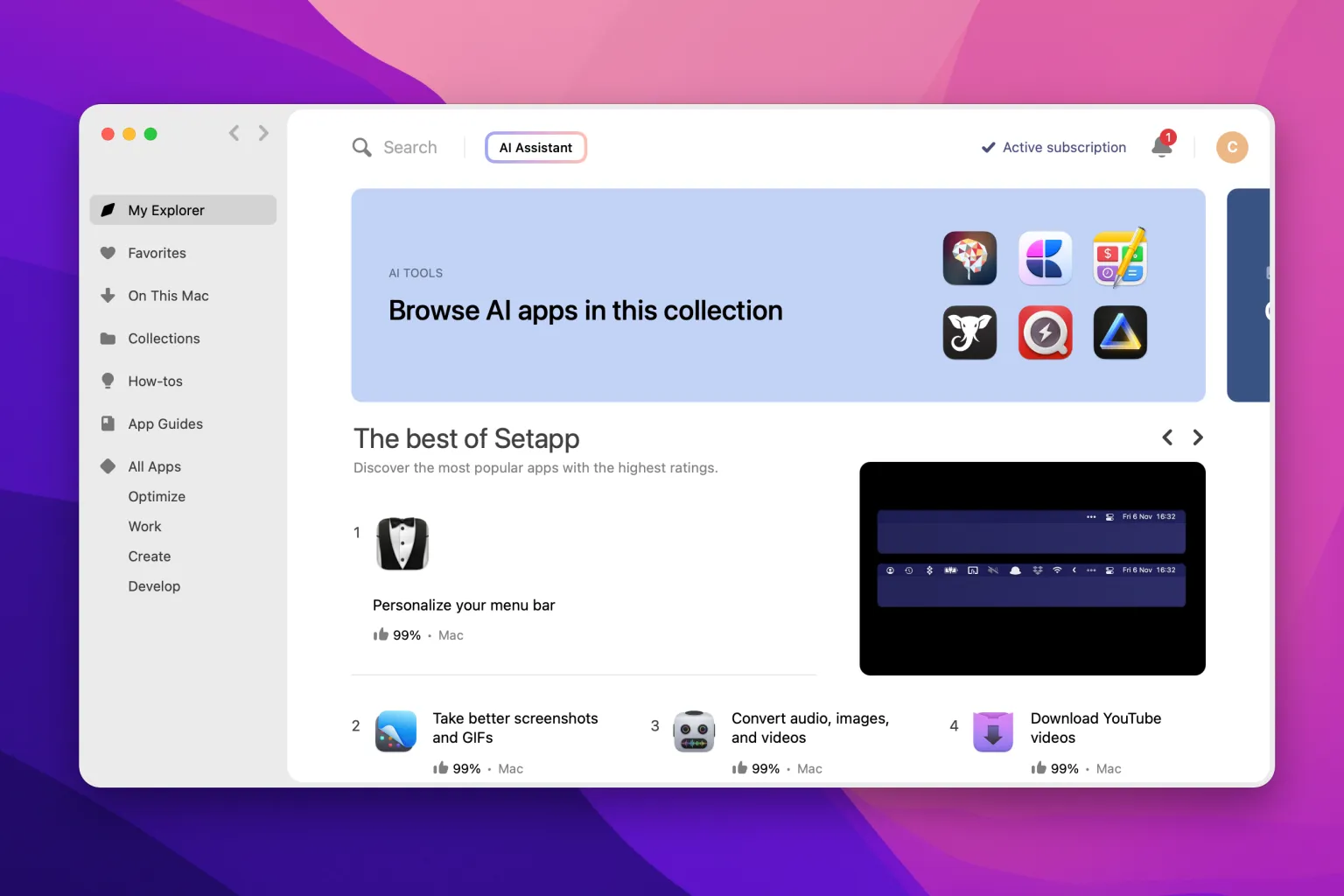Select the Penrose triangle photo app icon
This screenshot has width=1344, height=896.
click(1120, 332)
